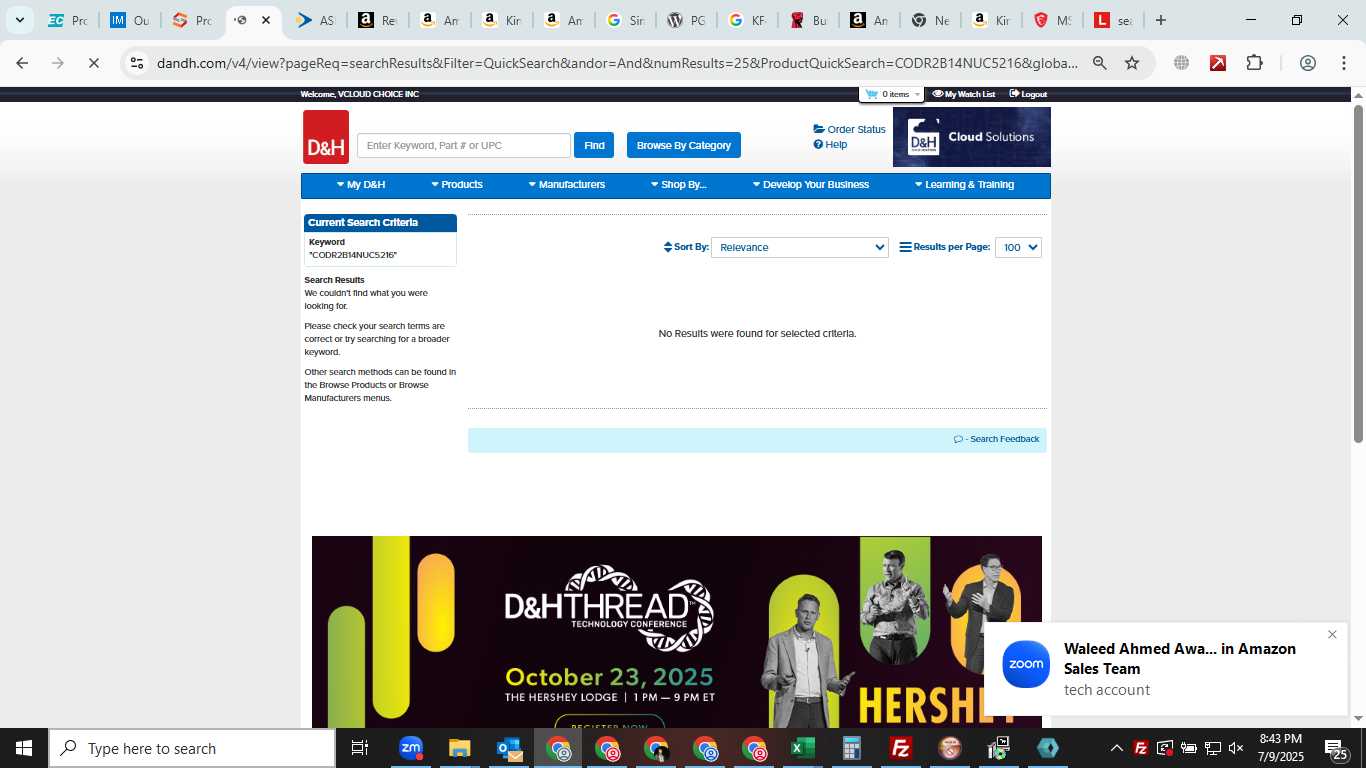This screenshot has width=1366, height=768.
Task: Open Task View in taskbar
Action: click(360, 748)
